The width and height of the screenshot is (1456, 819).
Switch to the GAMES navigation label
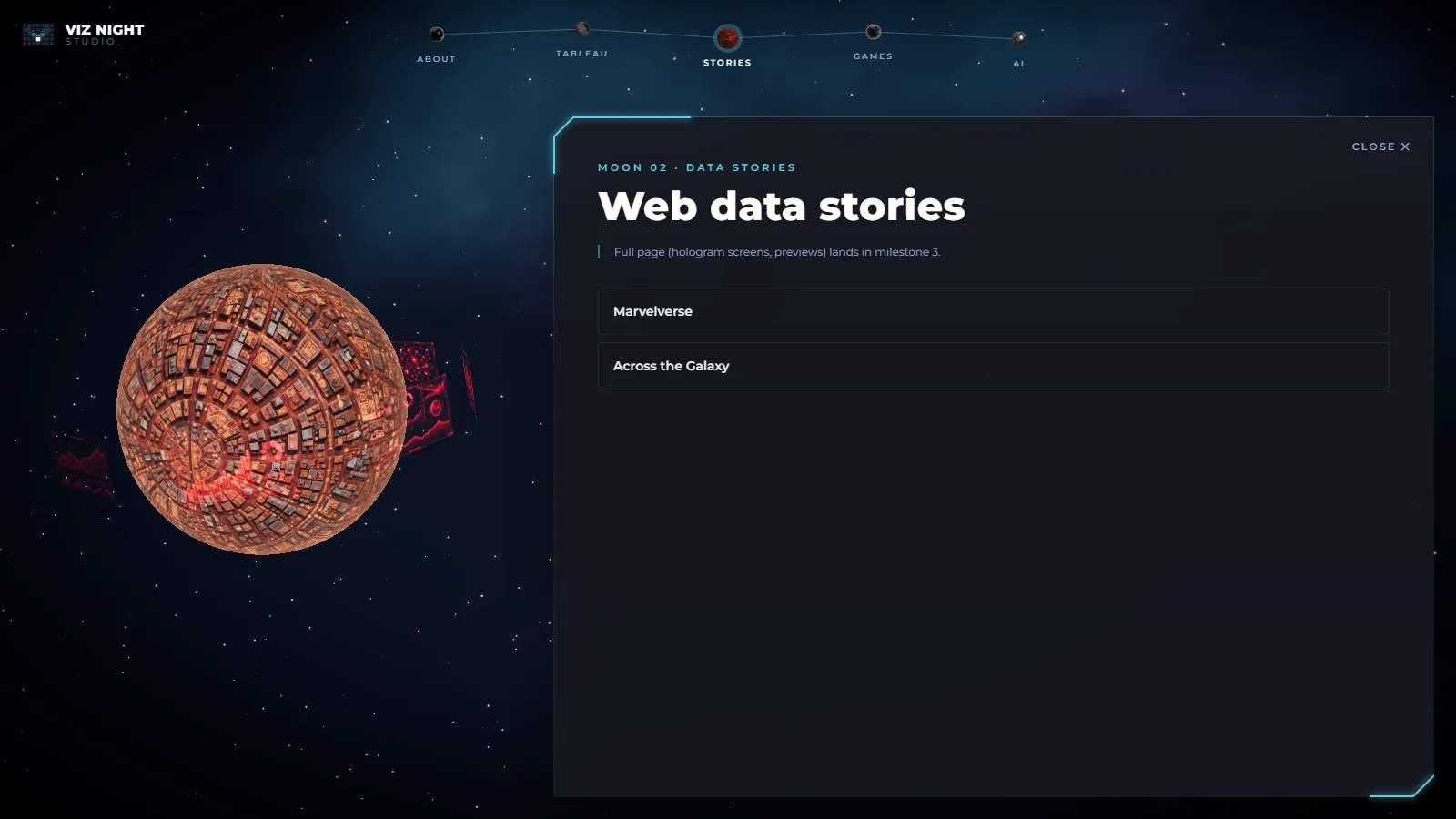pos(873,56)
